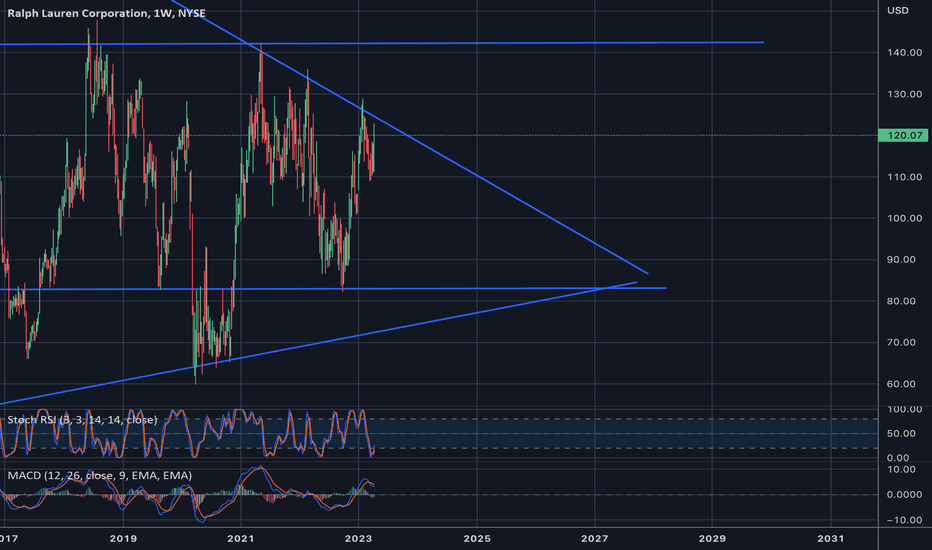Click the 2027 label on time axis
This screenshot has width=932, height=550.
[594, 538]
